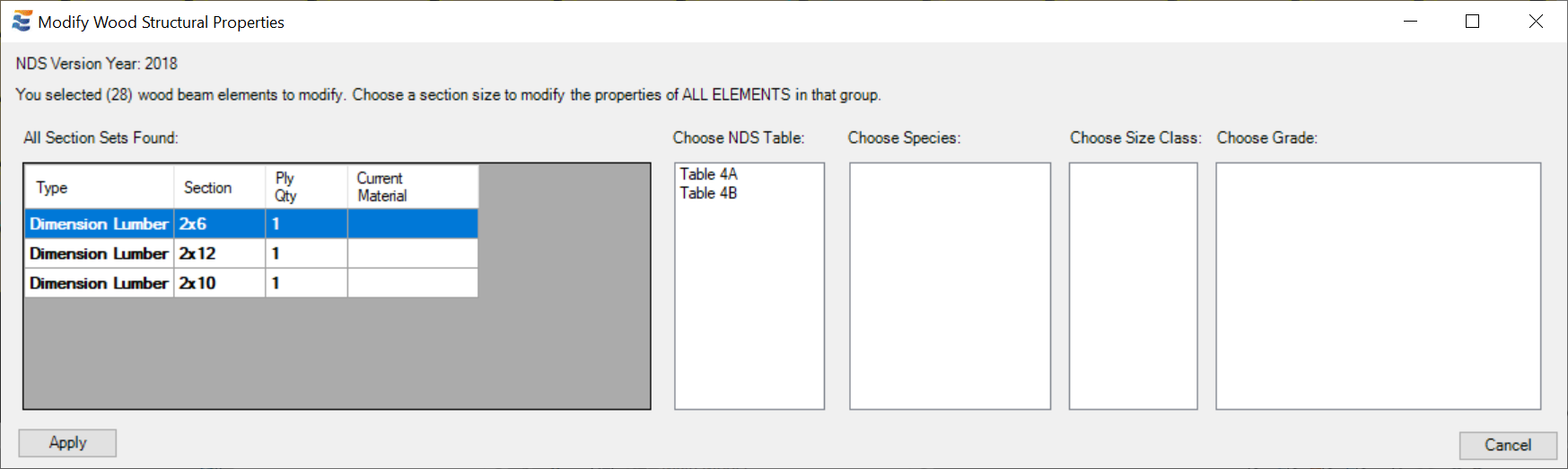Select the 2x6 Dimension Lumber row
Viewport: 1568px width, 469px height.
(x=251, y=224)
